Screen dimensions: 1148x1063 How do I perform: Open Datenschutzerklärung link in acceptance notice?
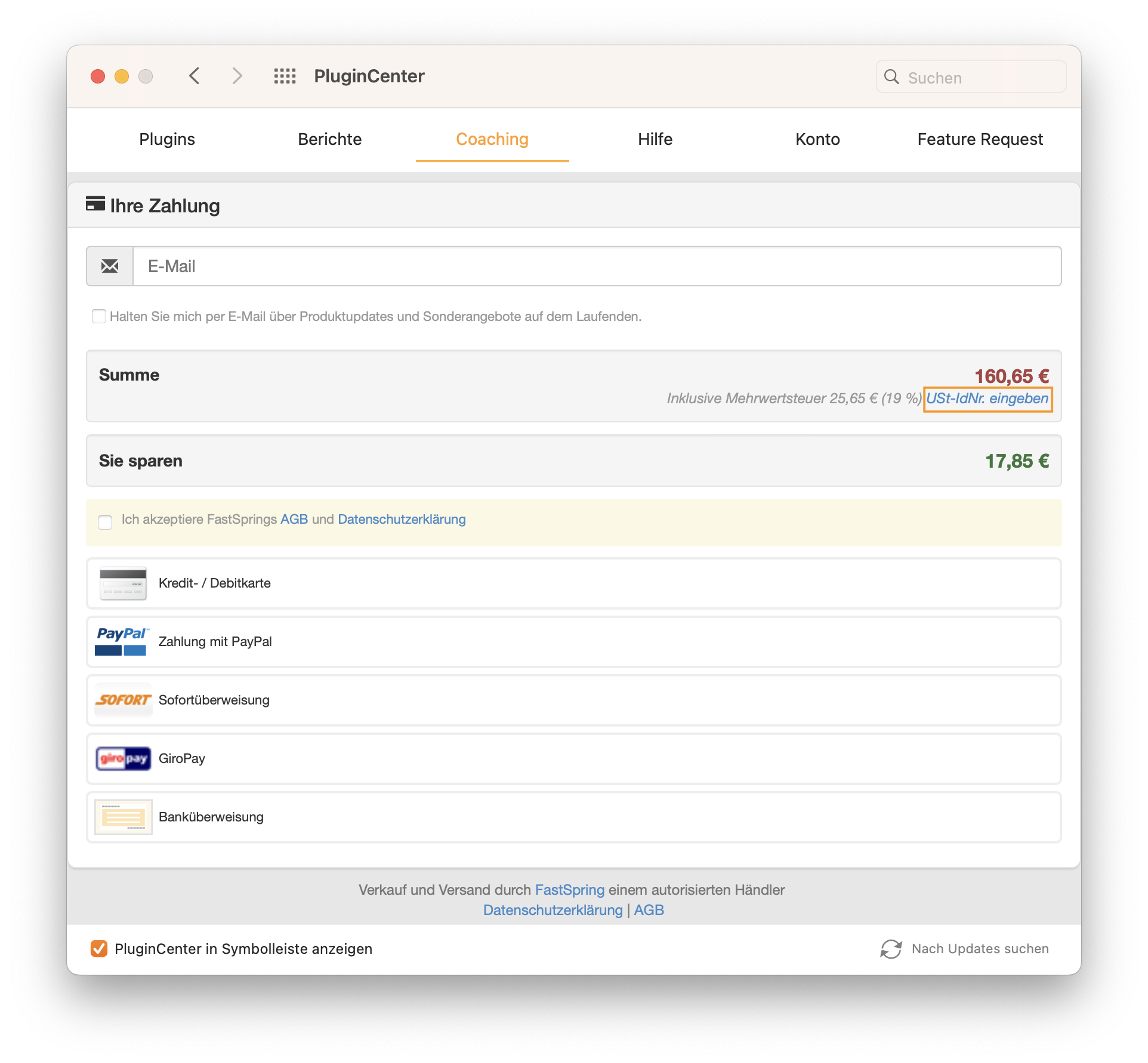(x=402, y=519)
